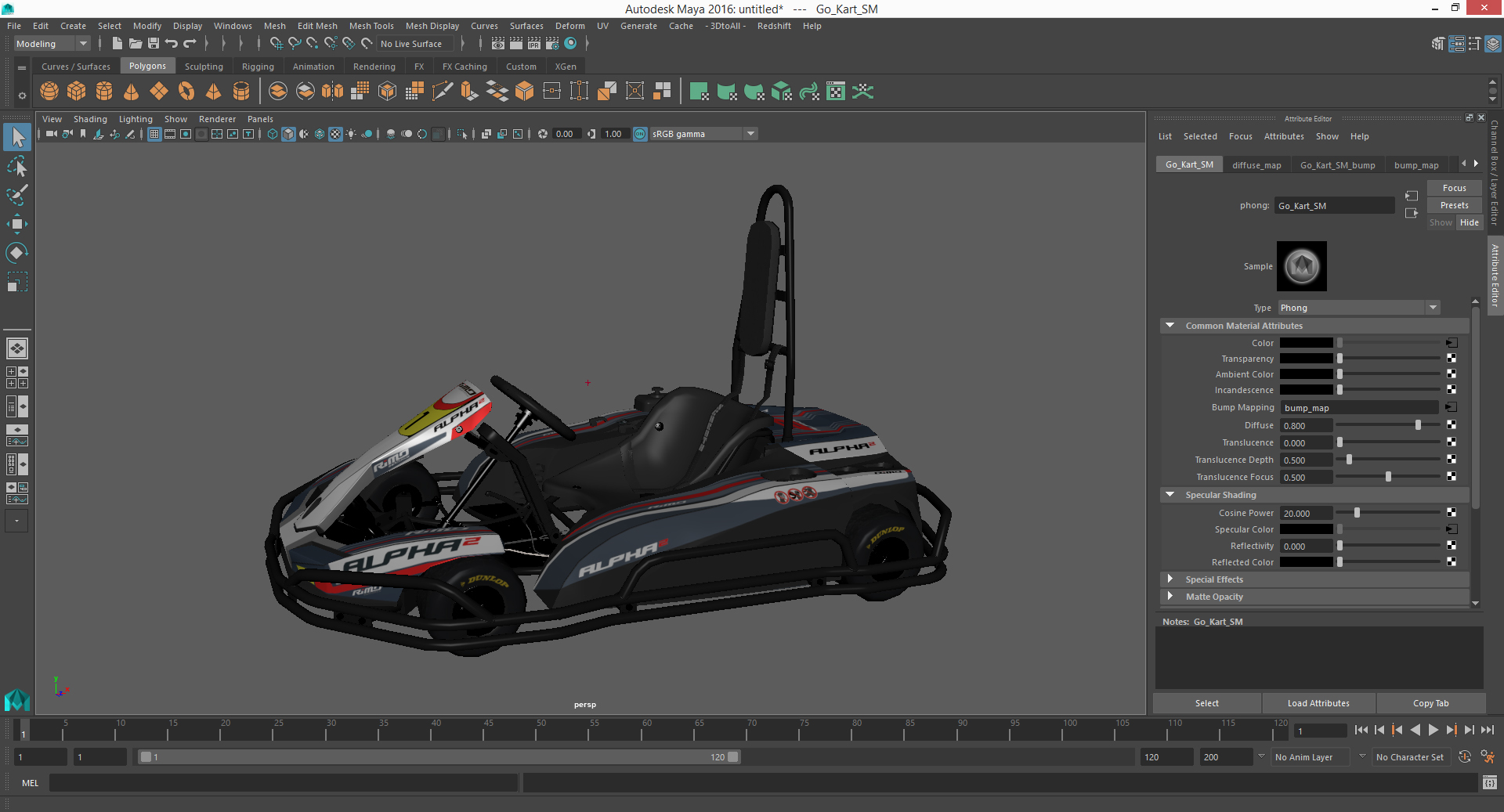The image size is (1504, 812).
Task: Open the No Character Set dropdown
Action: pos(1412,757)
